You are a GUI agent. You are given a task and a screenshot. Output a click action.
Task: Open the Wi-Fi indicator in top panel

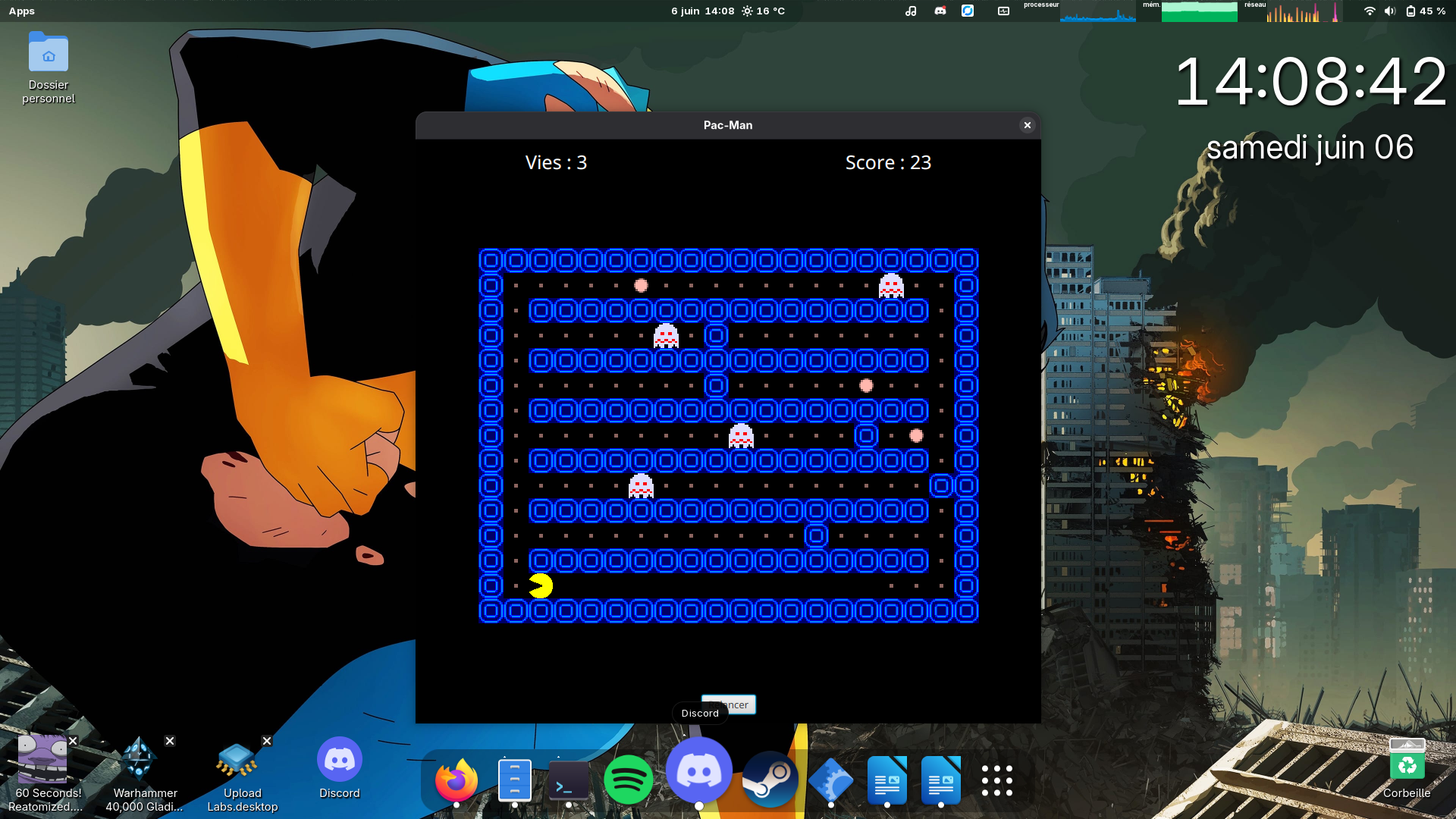1370,11
